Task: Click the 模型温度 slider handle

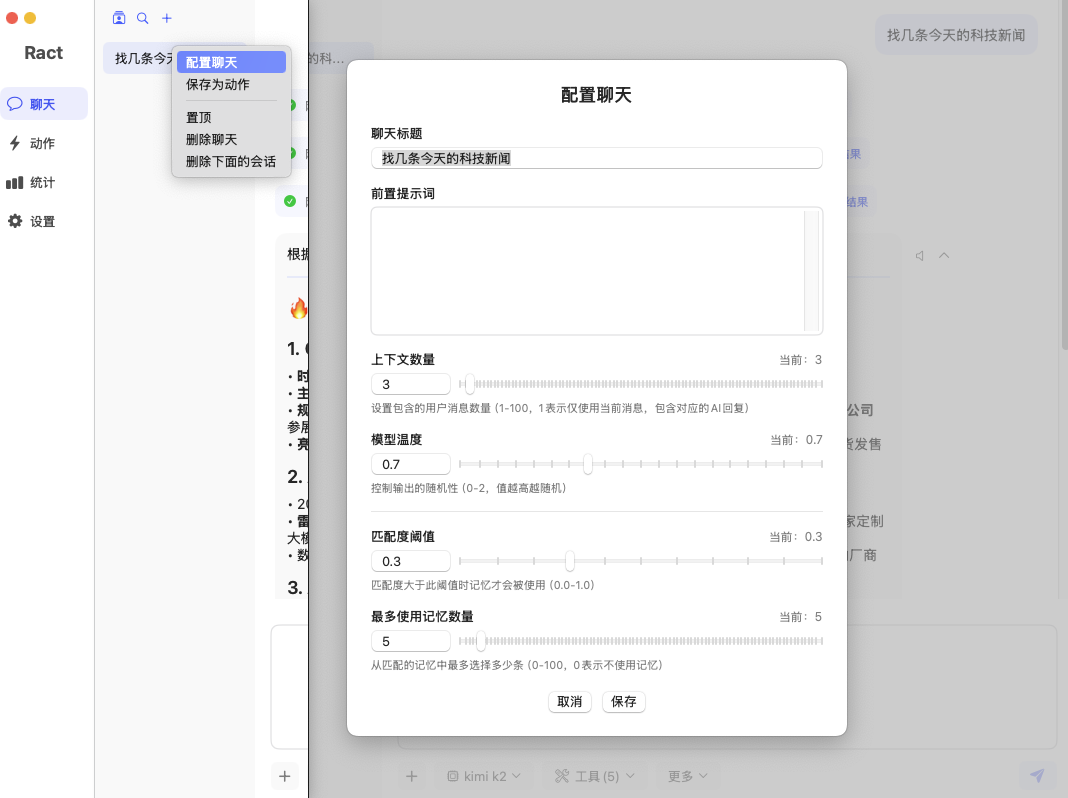Action: (x=588, y=464)
